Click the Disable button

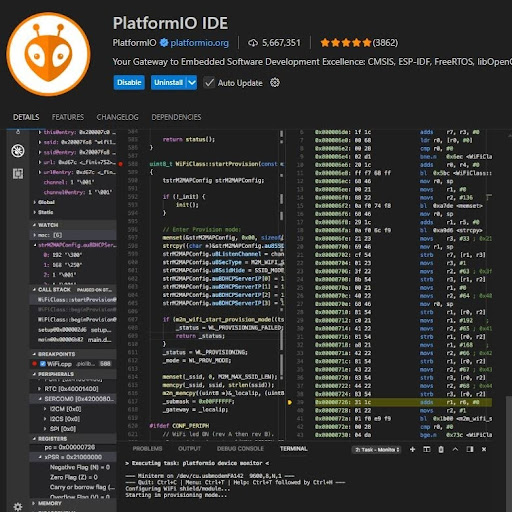click(x=129, y=83)
